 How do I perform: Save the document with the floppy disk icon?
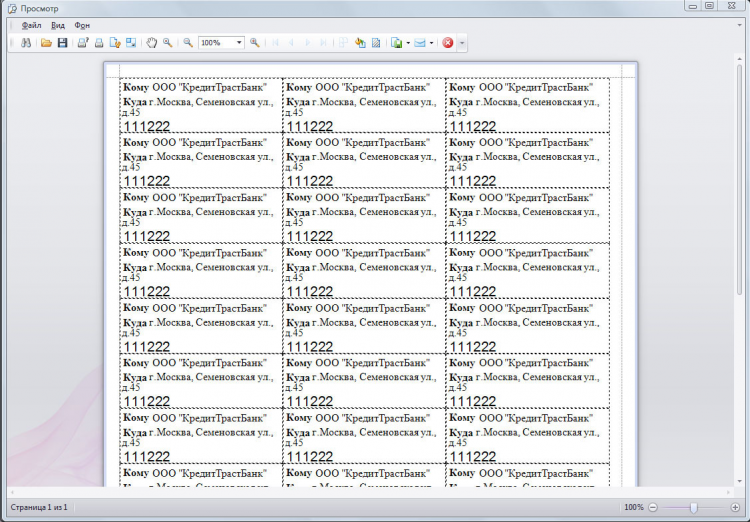coord(62,43)
